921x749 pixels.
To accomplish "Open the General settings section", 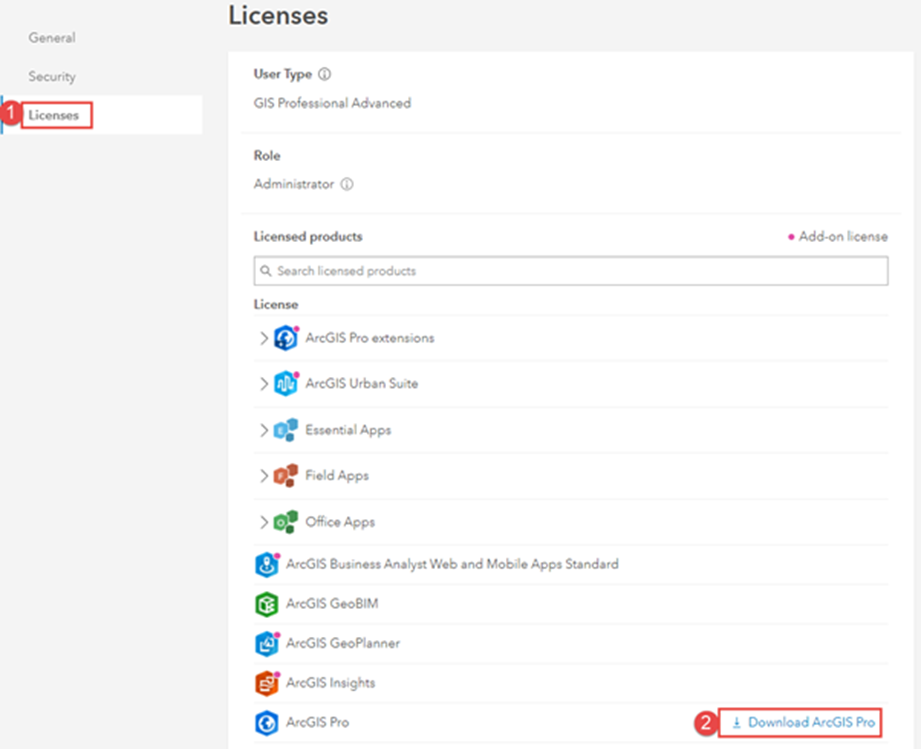I will click(x=52, y=37).
